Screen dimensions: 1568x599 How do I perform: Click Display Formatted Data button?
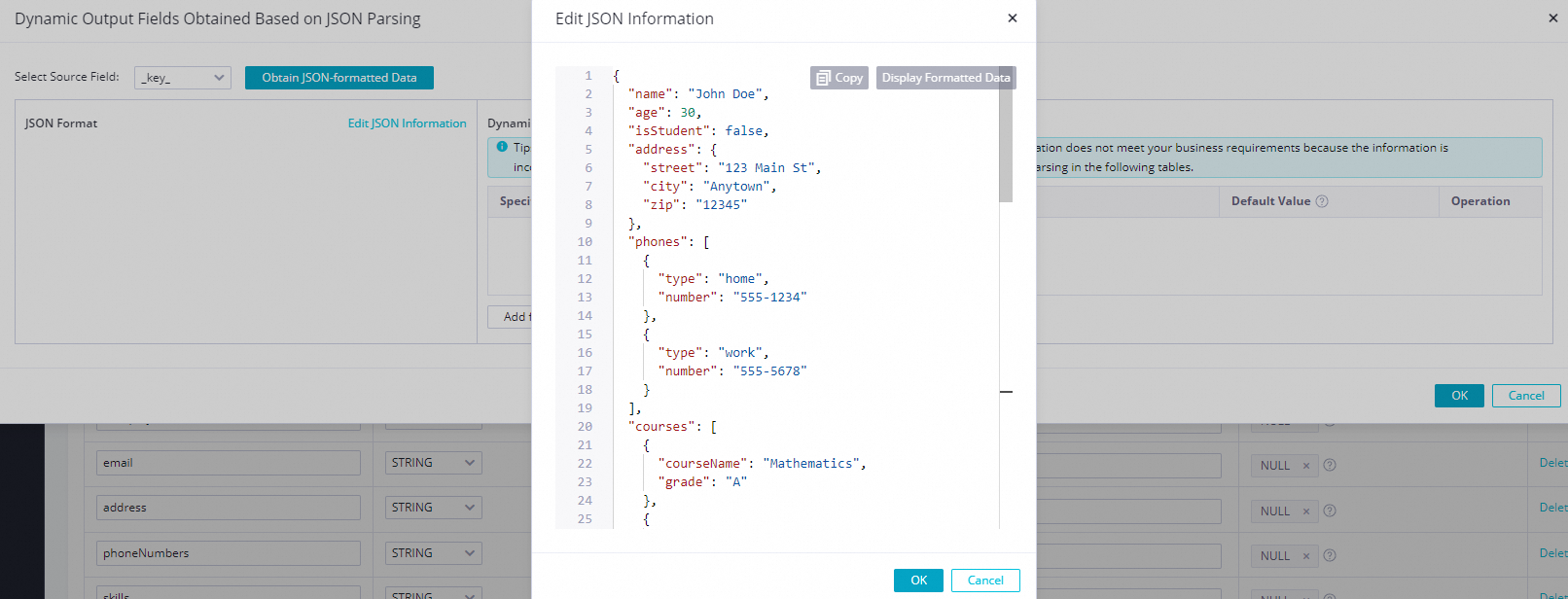point(945,78)
